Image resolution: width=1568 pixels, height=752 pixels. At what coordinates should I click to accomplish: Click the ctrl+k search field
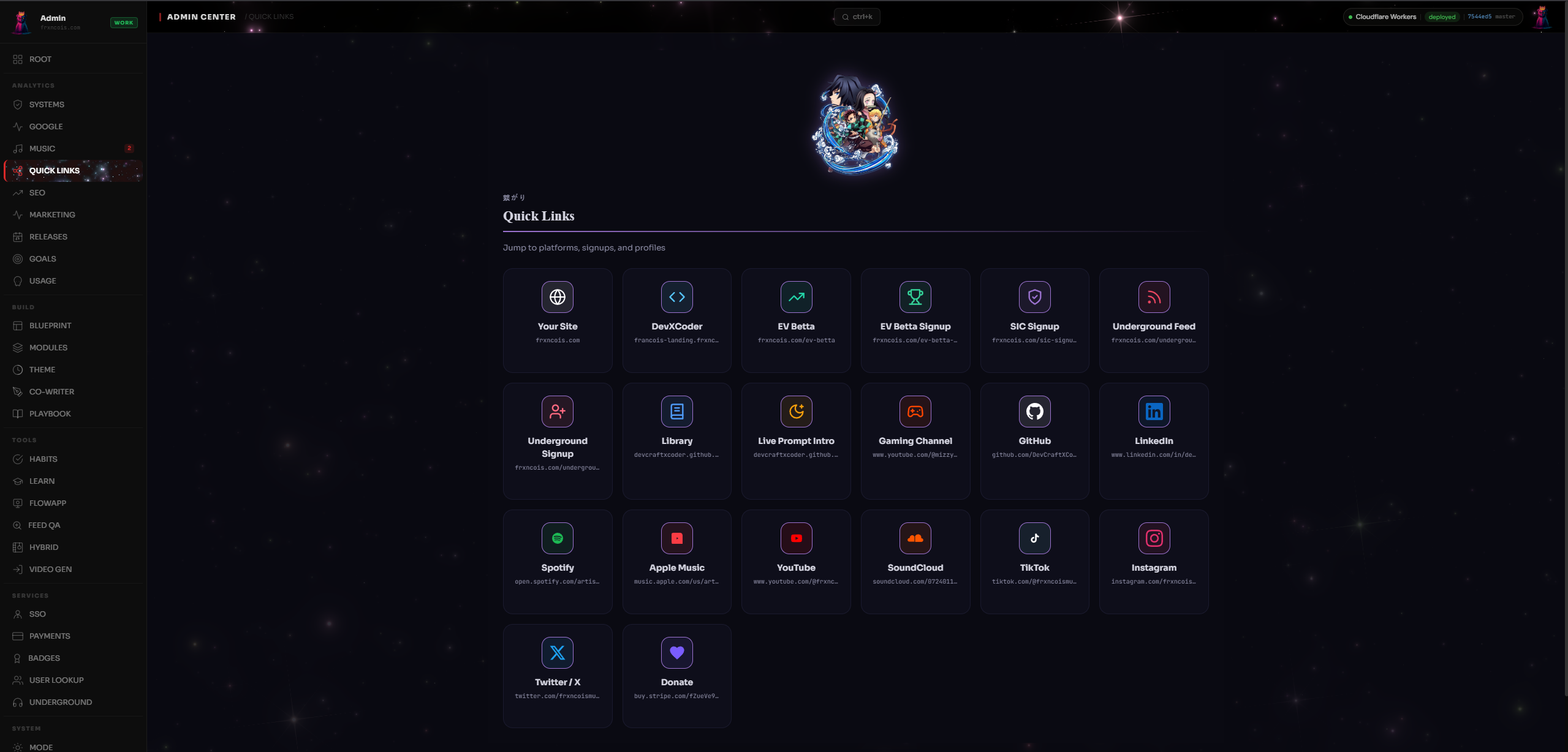coord(857,17)
